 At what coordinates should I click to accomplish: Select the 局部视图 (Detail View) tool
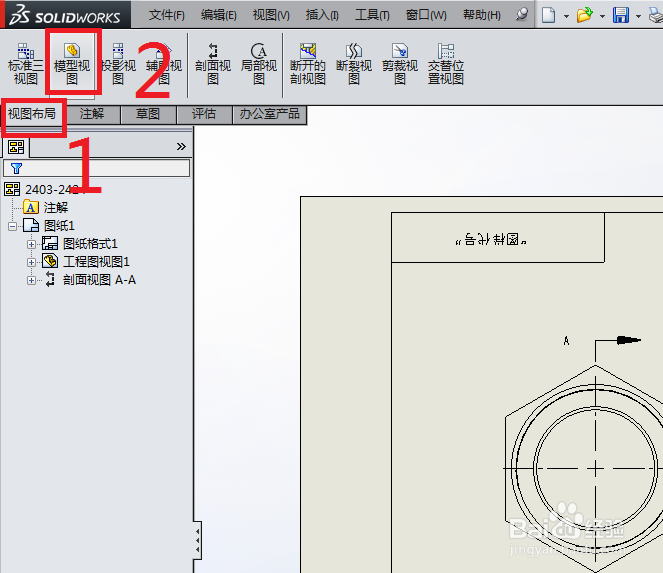(x=259, y=64)
